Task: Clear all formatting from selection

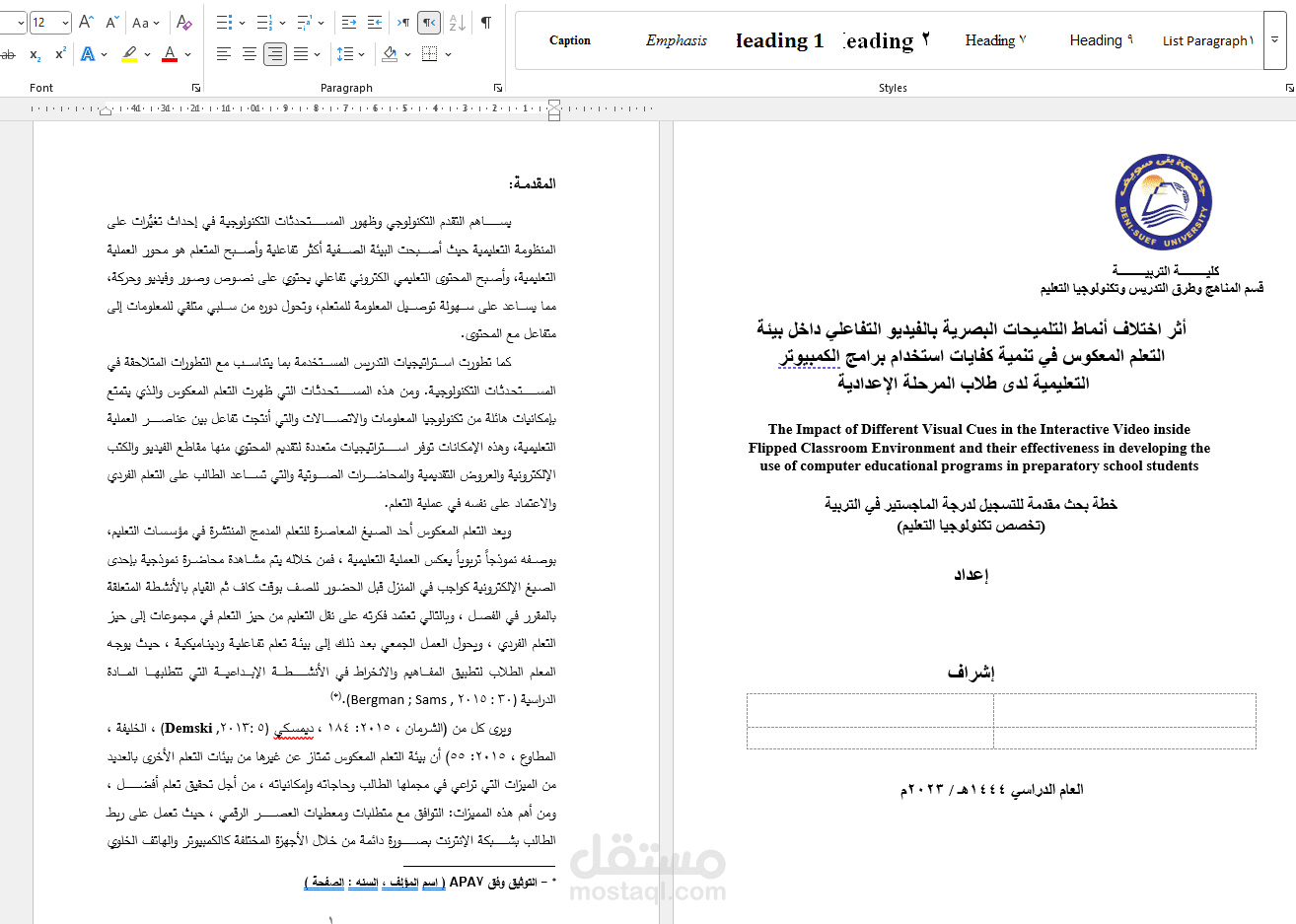Action: point(183,22)
